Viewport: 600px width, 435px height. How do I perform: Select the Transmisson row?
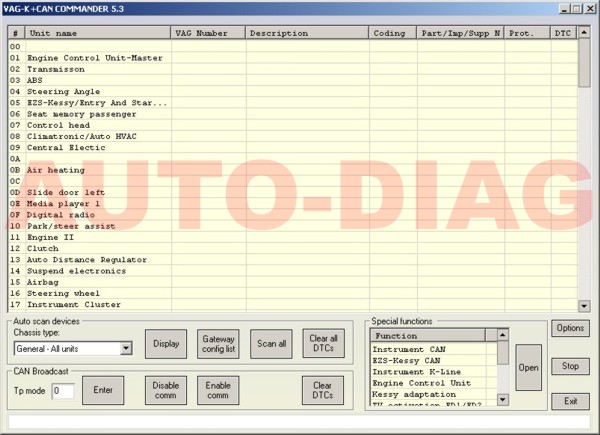click(x=293, y=69)
